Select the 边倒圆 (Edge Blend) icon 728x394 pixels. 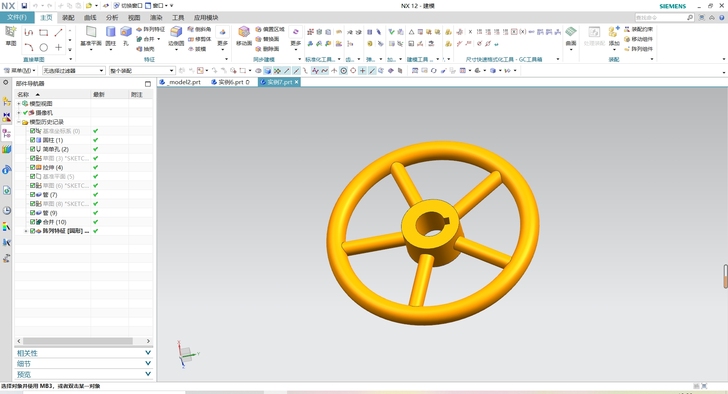click(176, 32)
